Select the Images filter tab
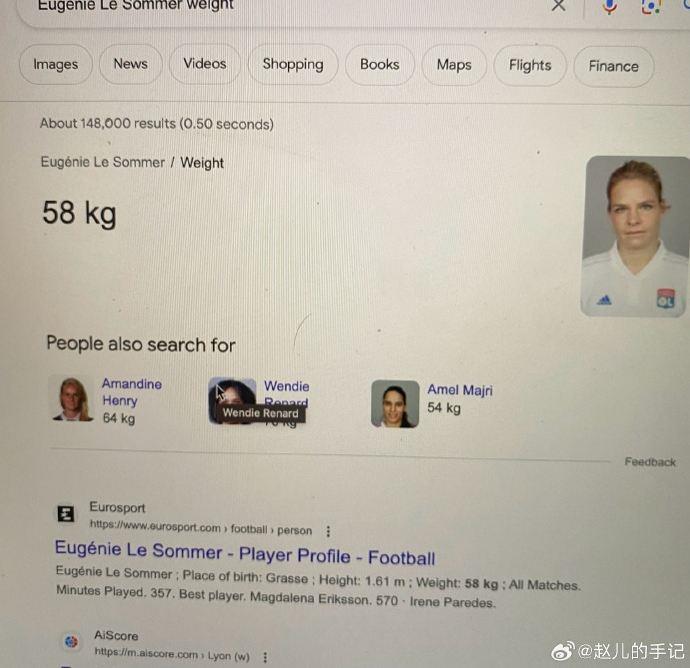Image resolution: width=690 pixels, height=668 pixels. pyautogui.click(x=56, y=64)
